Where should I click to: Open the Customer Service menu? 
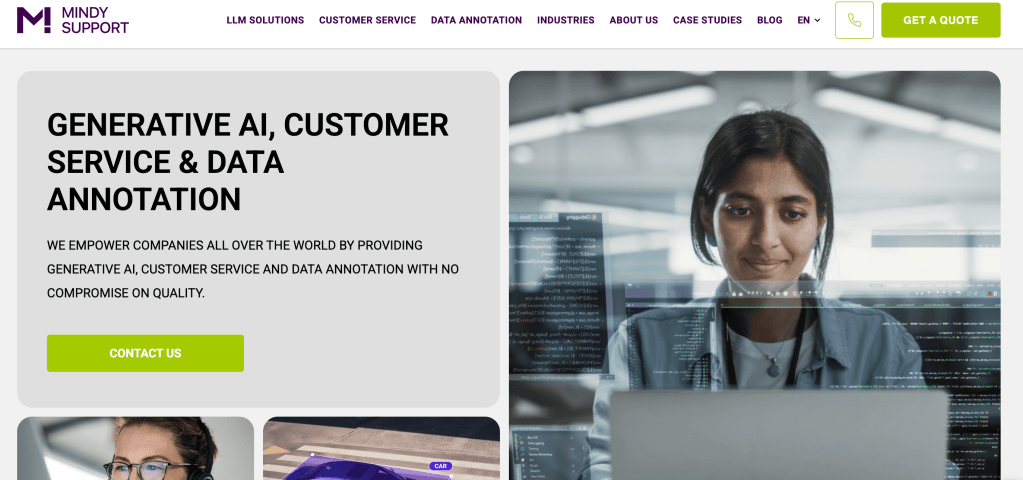click(x=367, y=20)
